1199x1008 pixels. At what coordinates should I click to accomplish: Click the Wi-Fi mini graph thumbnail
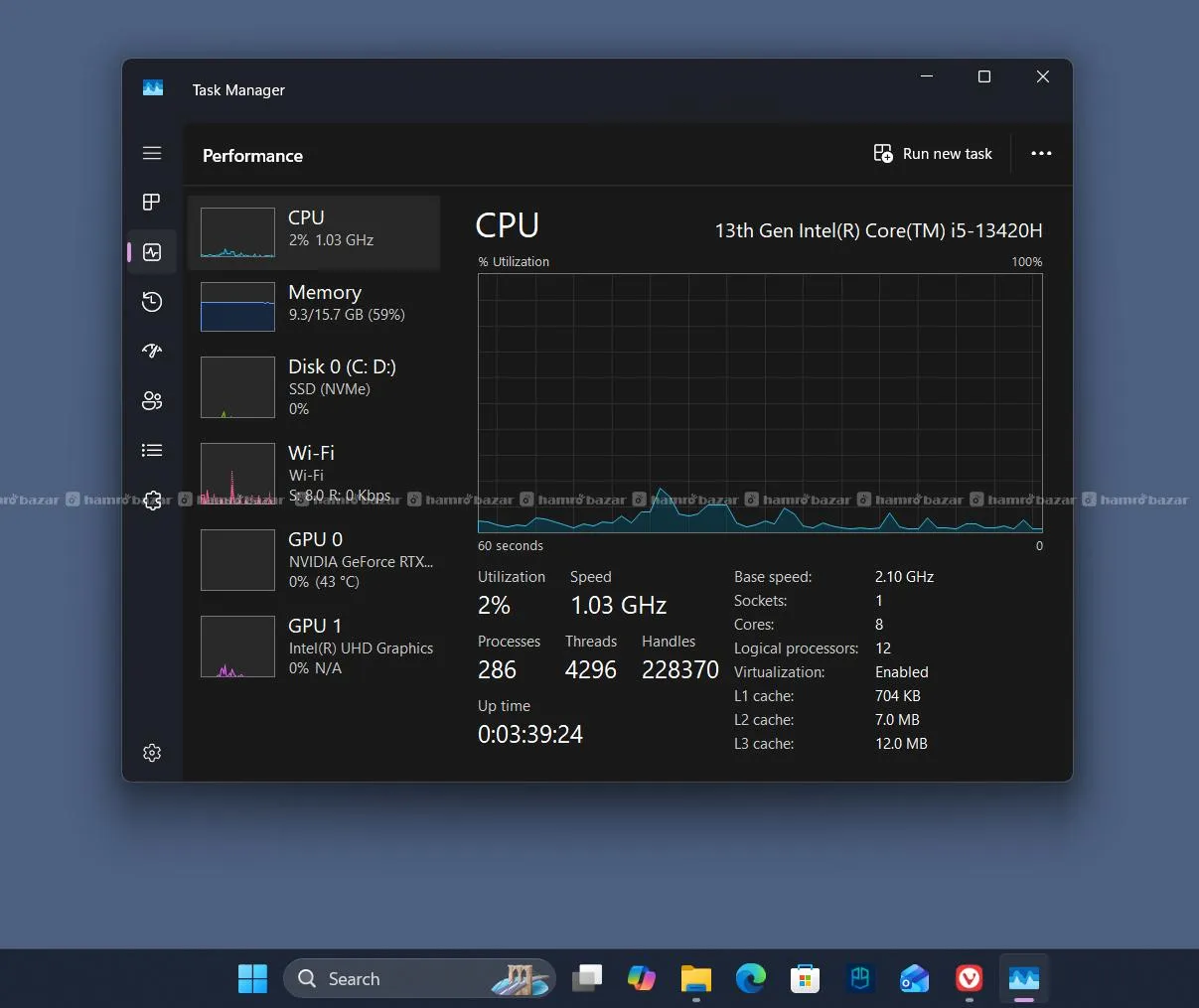(x=237, y=474)
